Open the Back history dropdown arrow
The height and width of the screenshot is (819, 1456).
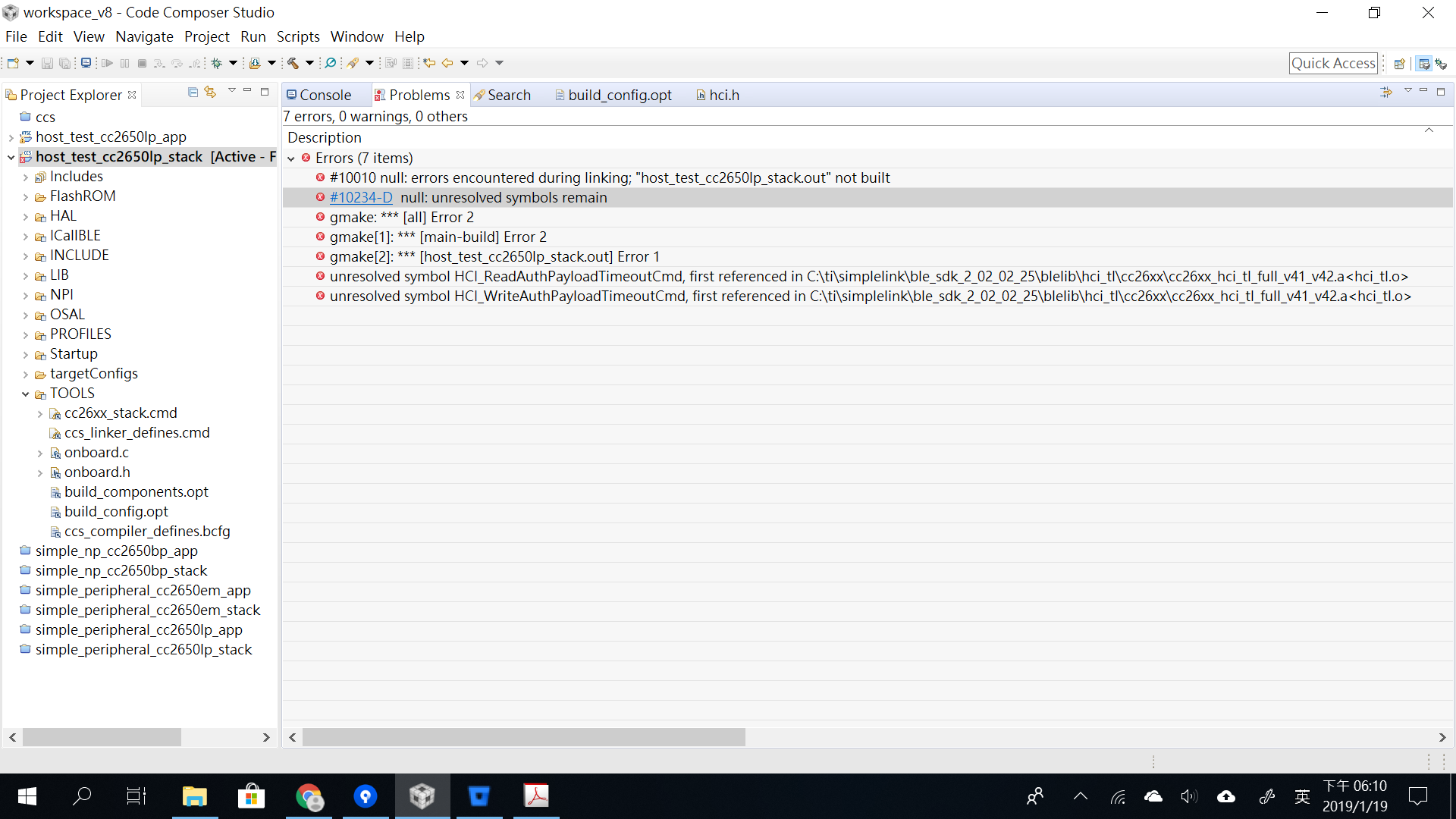point(464,63)
